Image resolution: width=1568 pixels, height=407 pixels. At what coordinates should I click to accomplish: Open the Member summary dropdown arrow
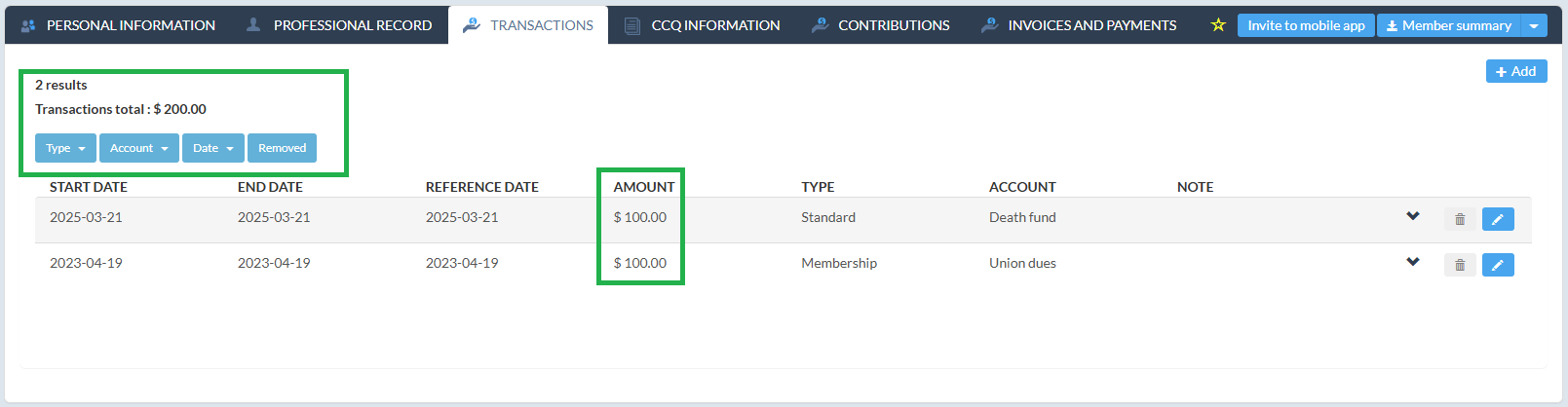(1534, 25)
